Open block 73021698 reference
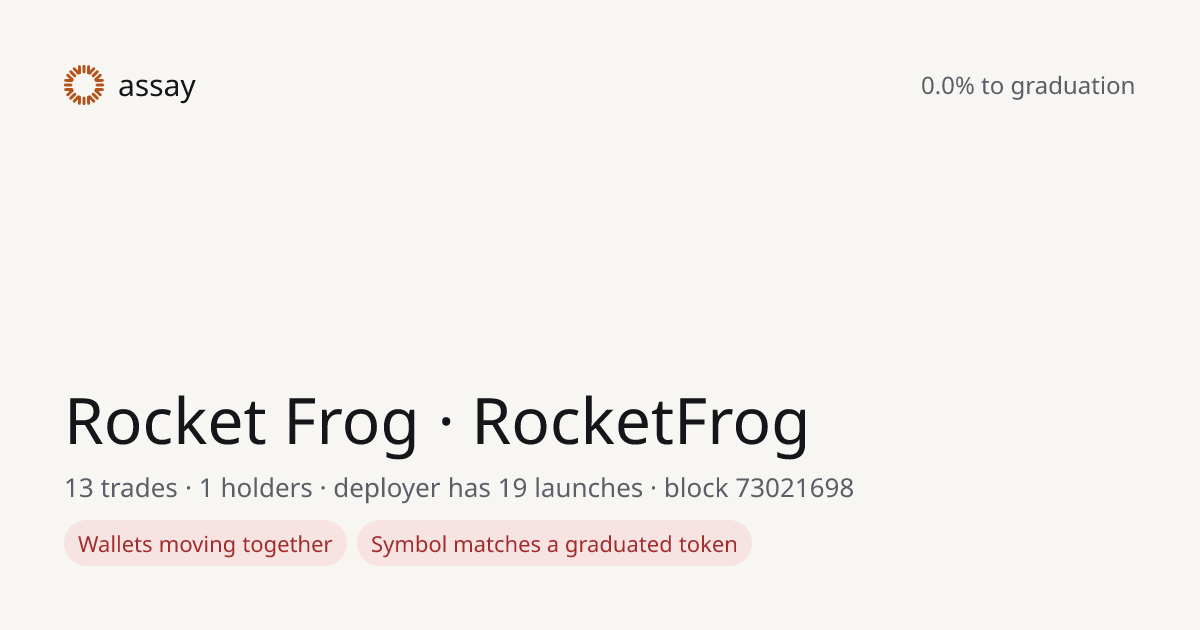This screenshot has width=1200, height=630. [x=759, y=488]
